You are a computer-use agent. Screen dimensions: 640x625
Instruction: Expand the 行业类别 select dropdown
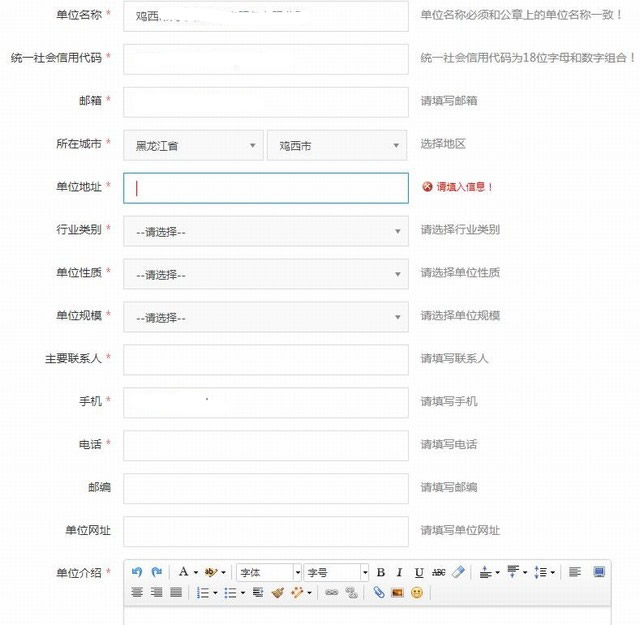point(265,231)
